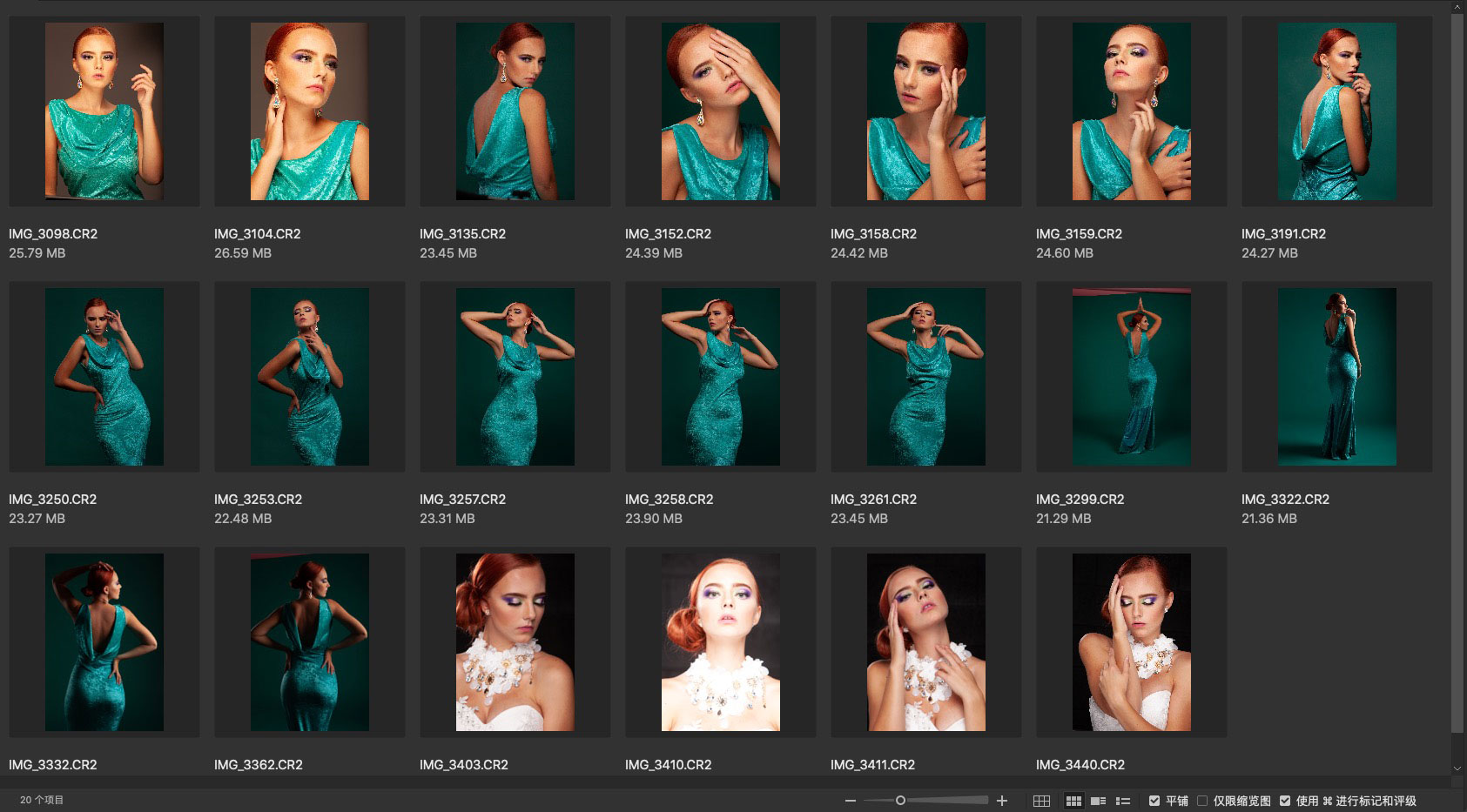Lock the thumbnail grid view
The height and width of the screenshot is (812, 1467).
1041,801
